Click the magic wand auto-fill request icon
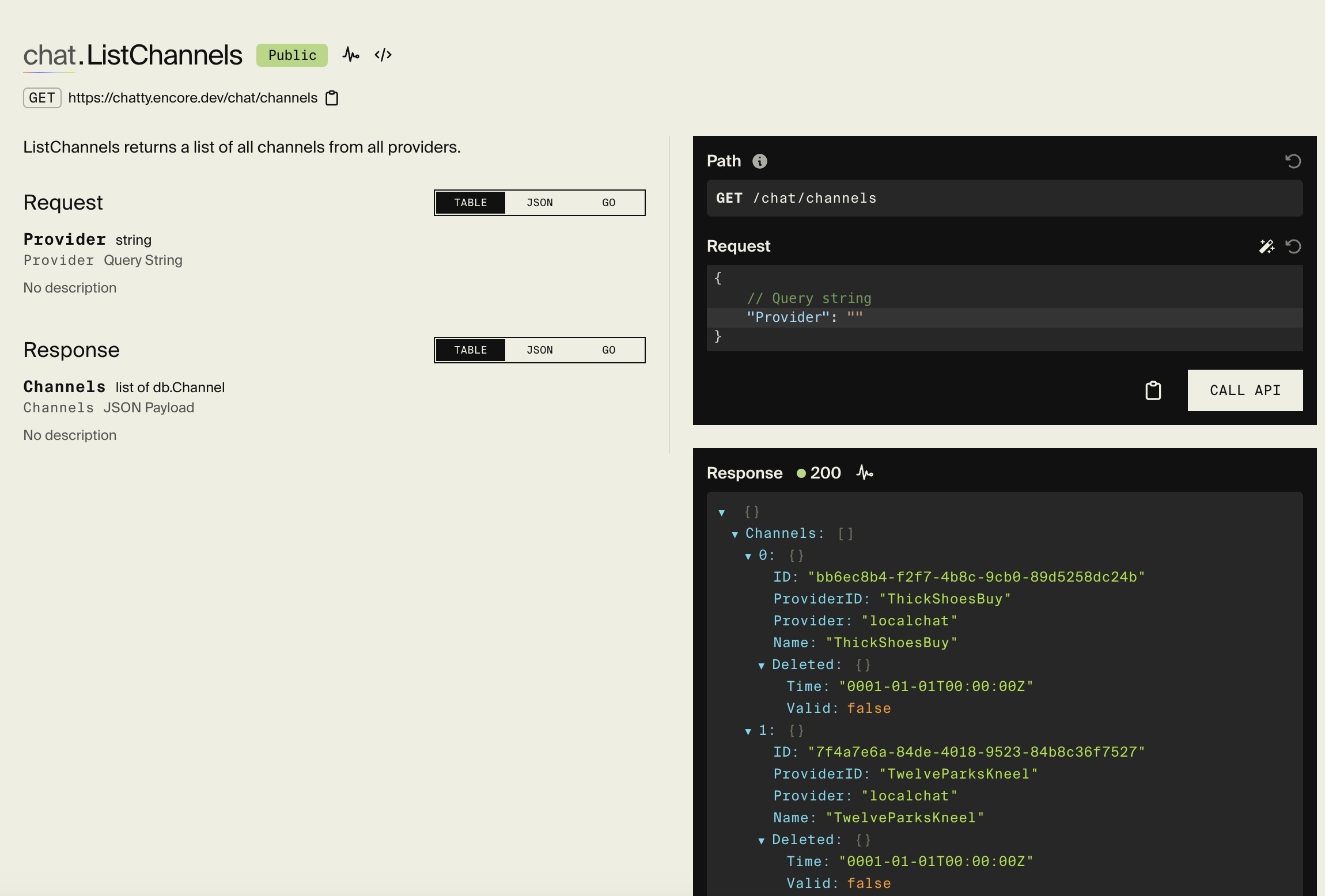This screenshot has width=1325, height=896. (x=1266, y=246)
